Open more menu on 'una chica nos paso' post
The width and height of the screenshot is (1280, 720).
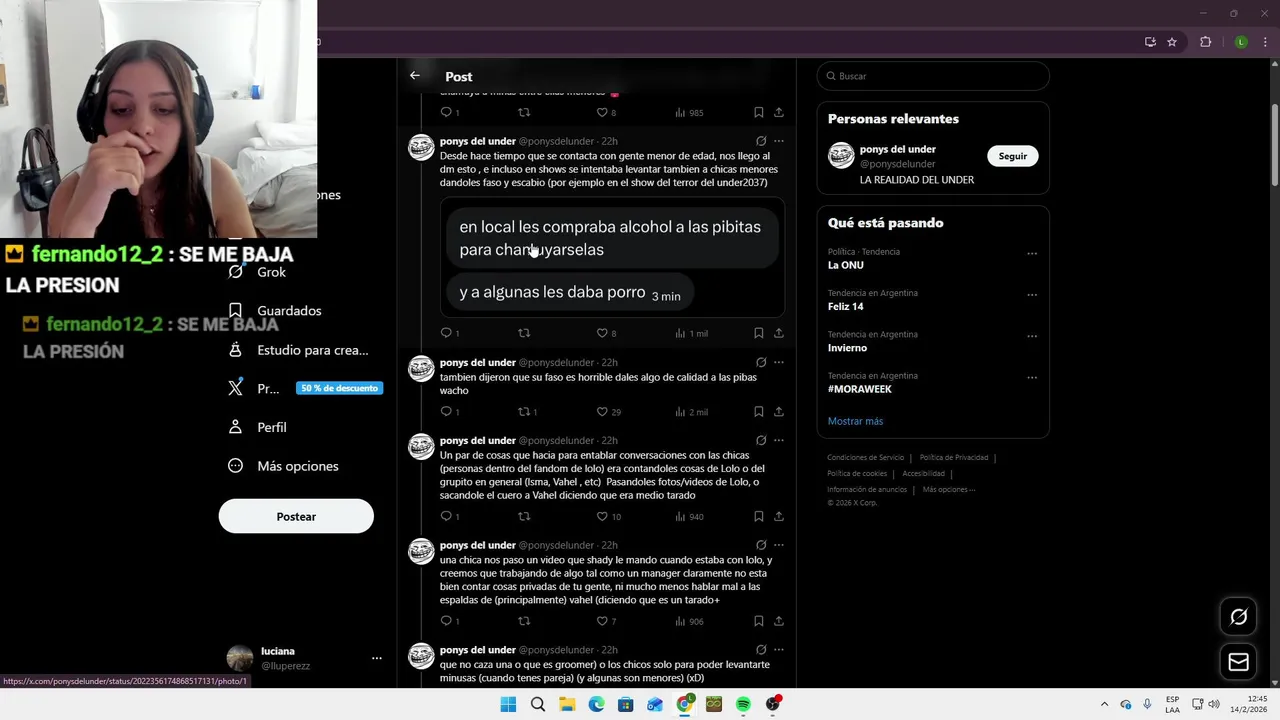pos(779,545)
